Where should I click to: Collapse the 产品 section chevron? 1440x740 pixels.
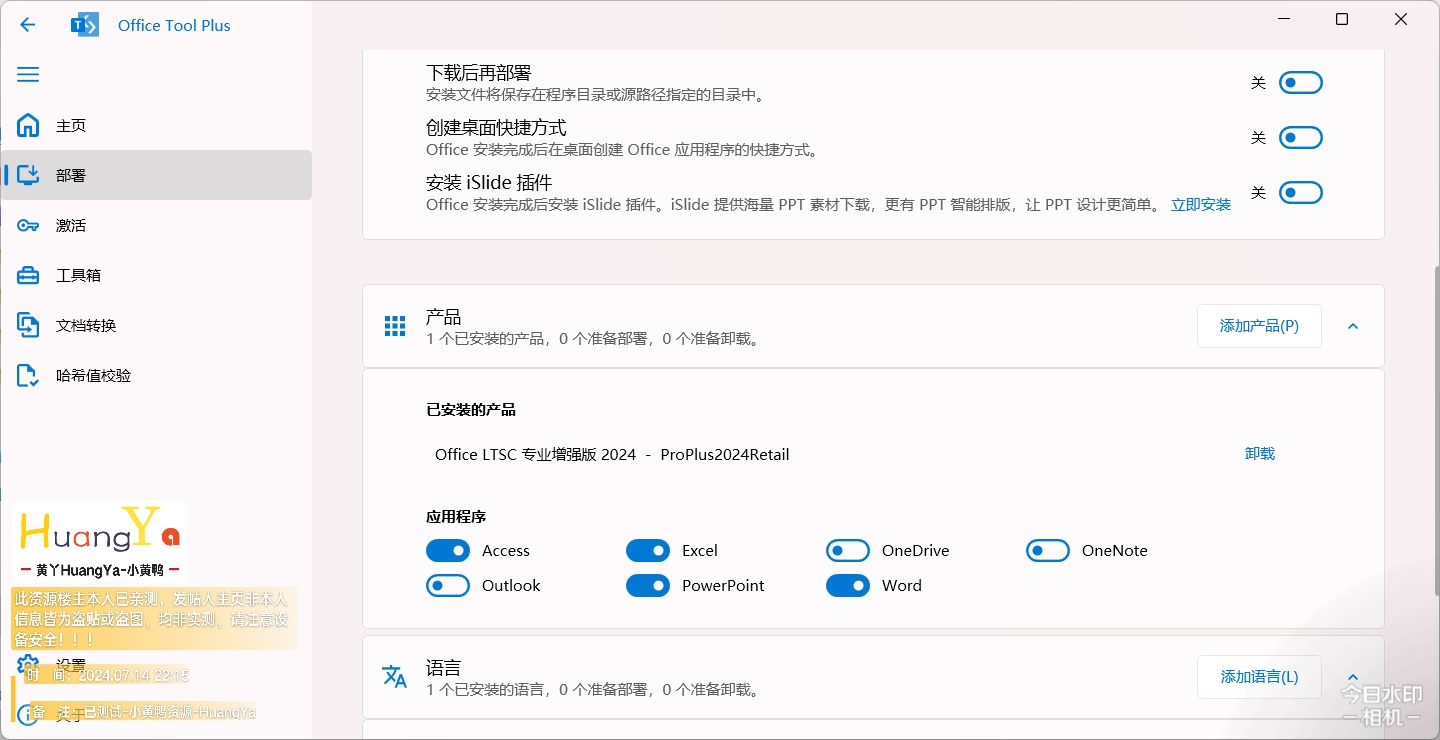pyautogui.click(x=1353, y=326)
